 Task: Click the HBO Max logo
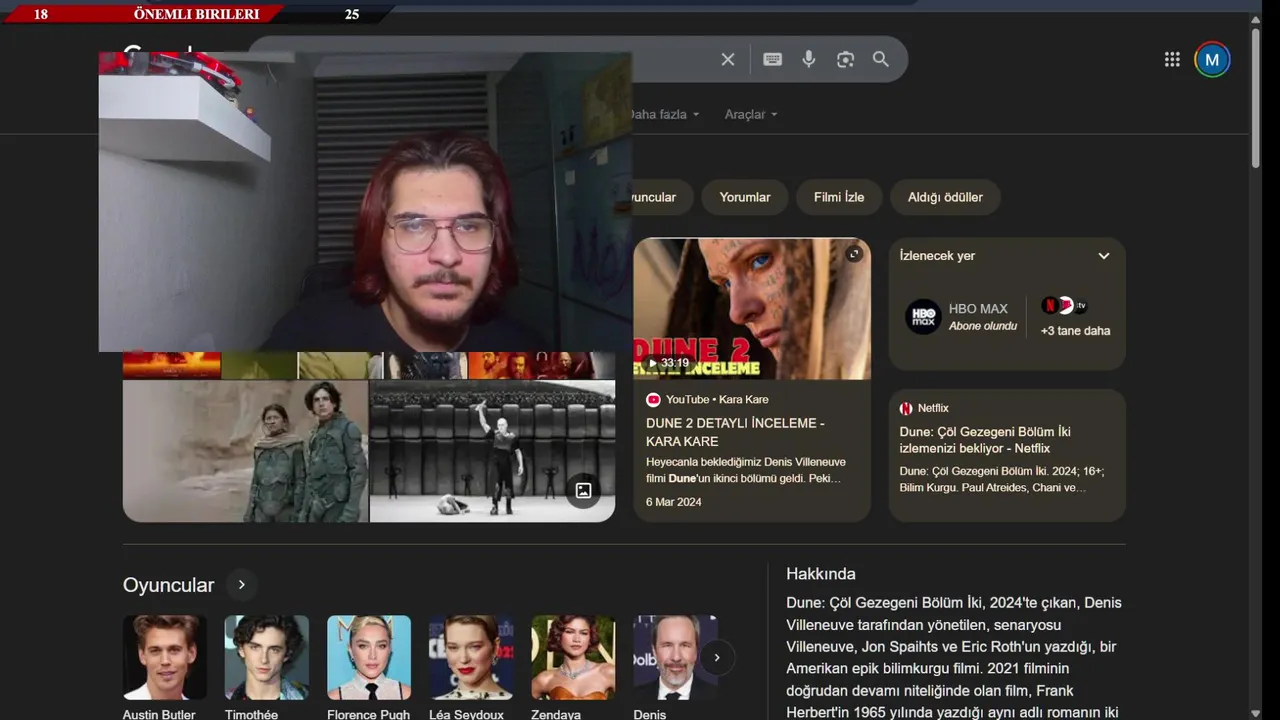click(923, 317)
